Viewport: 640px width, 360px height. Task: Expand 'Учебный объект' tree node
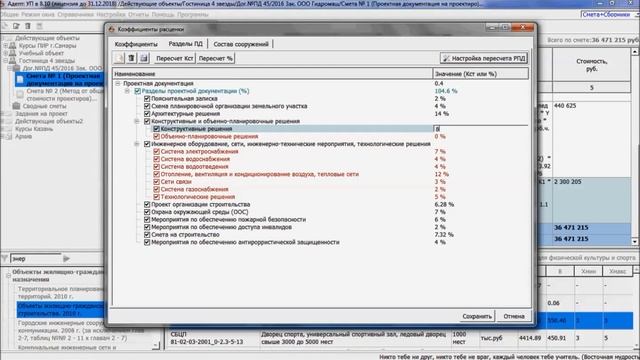click(x=6, y=53)
